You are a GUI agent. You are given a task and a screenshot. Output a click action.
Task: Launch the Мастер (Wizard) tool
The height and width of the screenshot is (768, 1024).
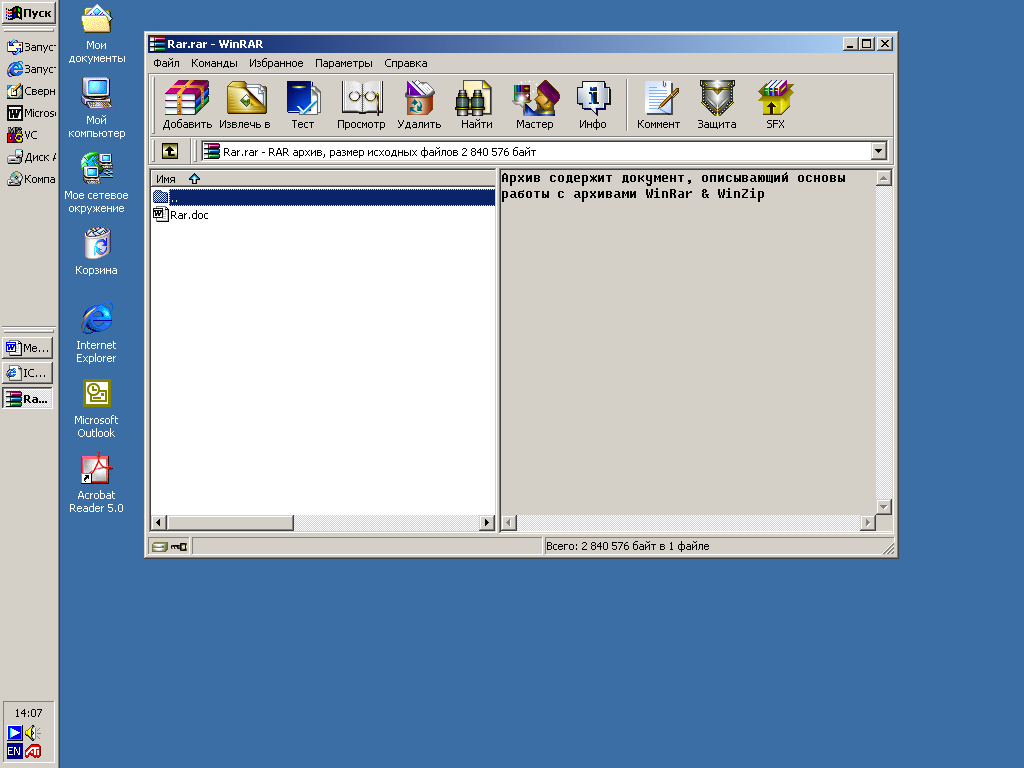point(534,104)
